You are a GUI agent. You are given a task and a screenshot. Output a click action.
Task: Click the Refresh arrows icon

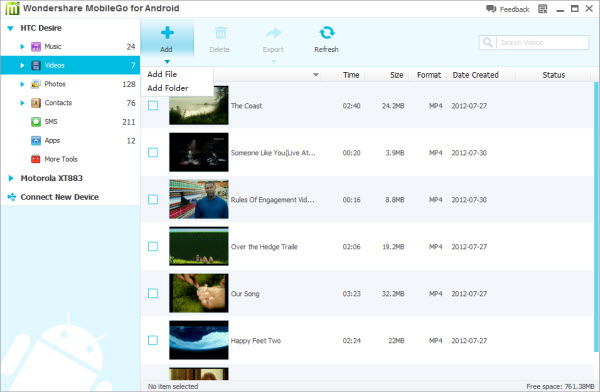[x=326, y=33]
